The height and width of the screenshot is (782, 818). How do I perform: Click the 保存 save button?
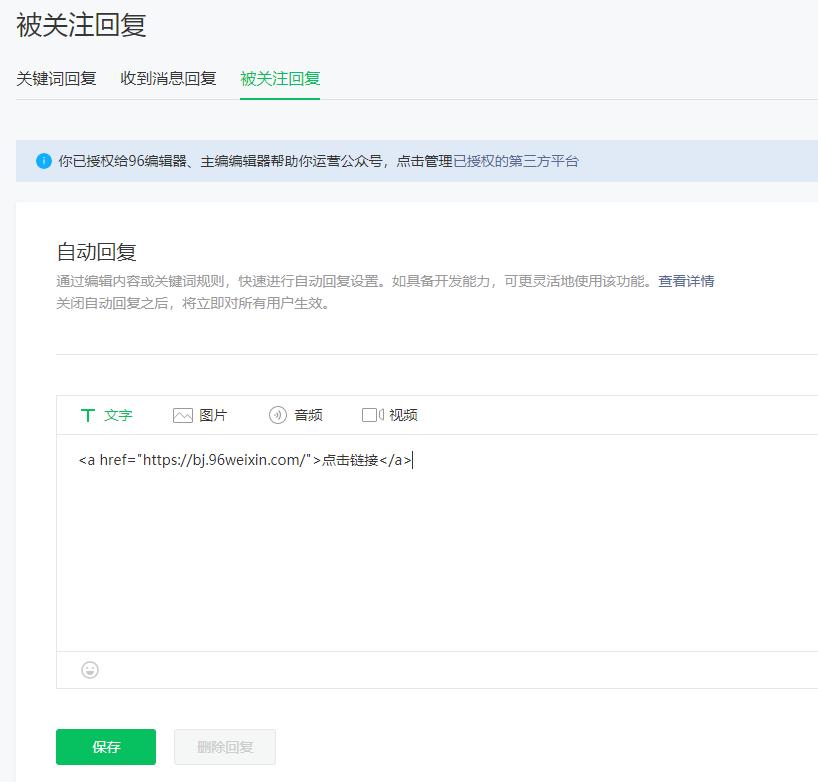tap(106, 746)
